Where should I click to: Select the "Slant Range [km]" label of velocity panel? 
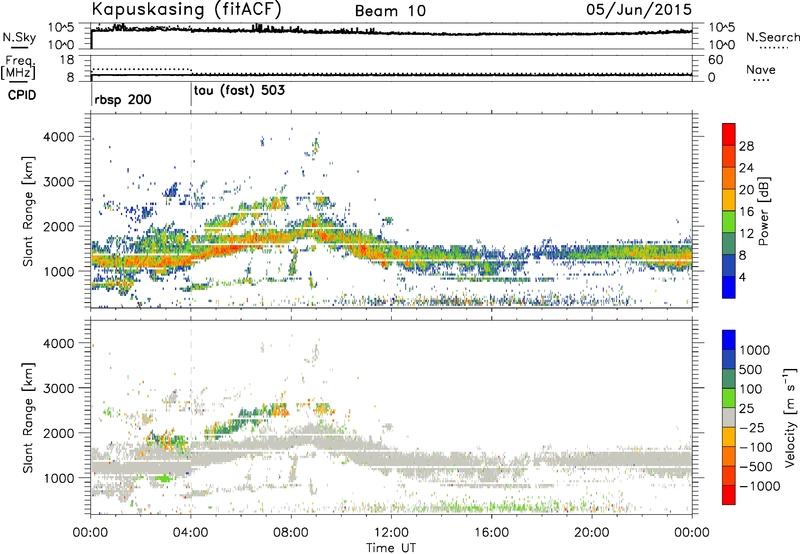[x=29, y=418]
